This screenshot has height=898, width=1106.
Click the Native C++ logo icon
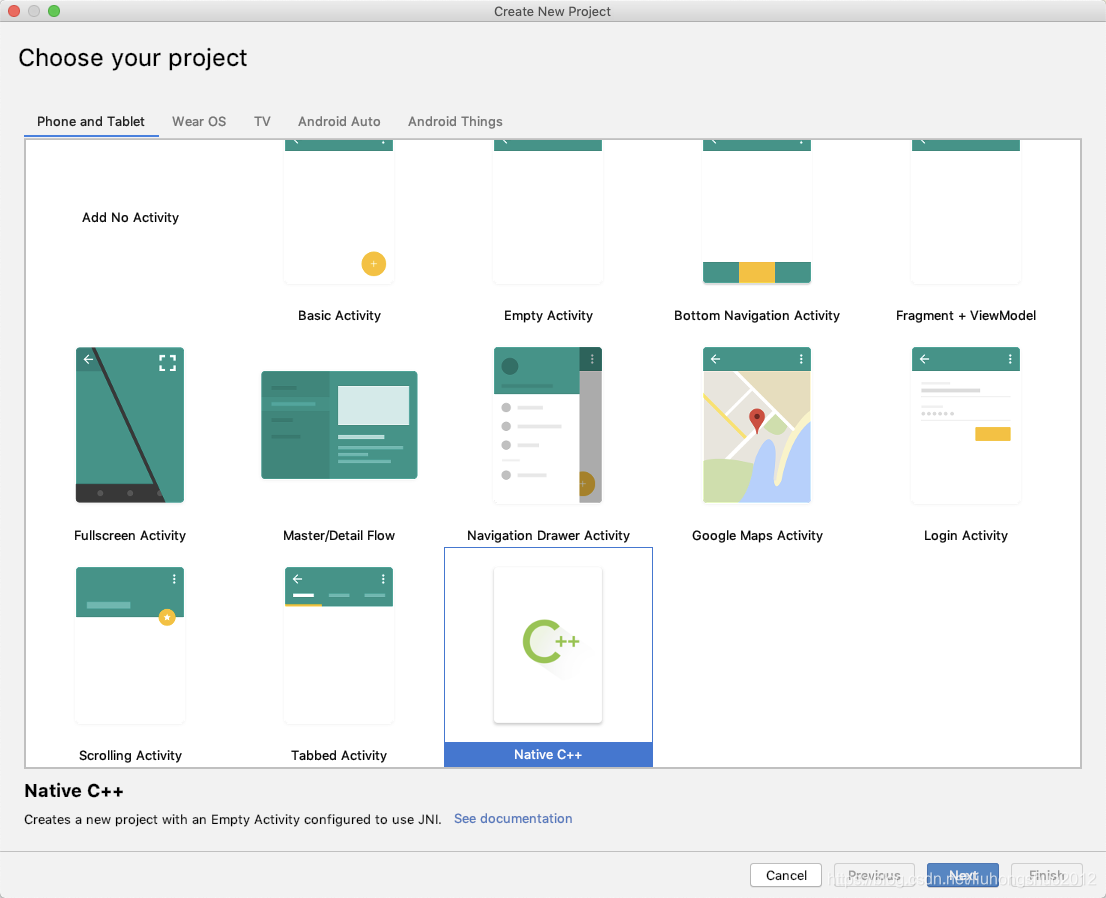click(551, 641)
